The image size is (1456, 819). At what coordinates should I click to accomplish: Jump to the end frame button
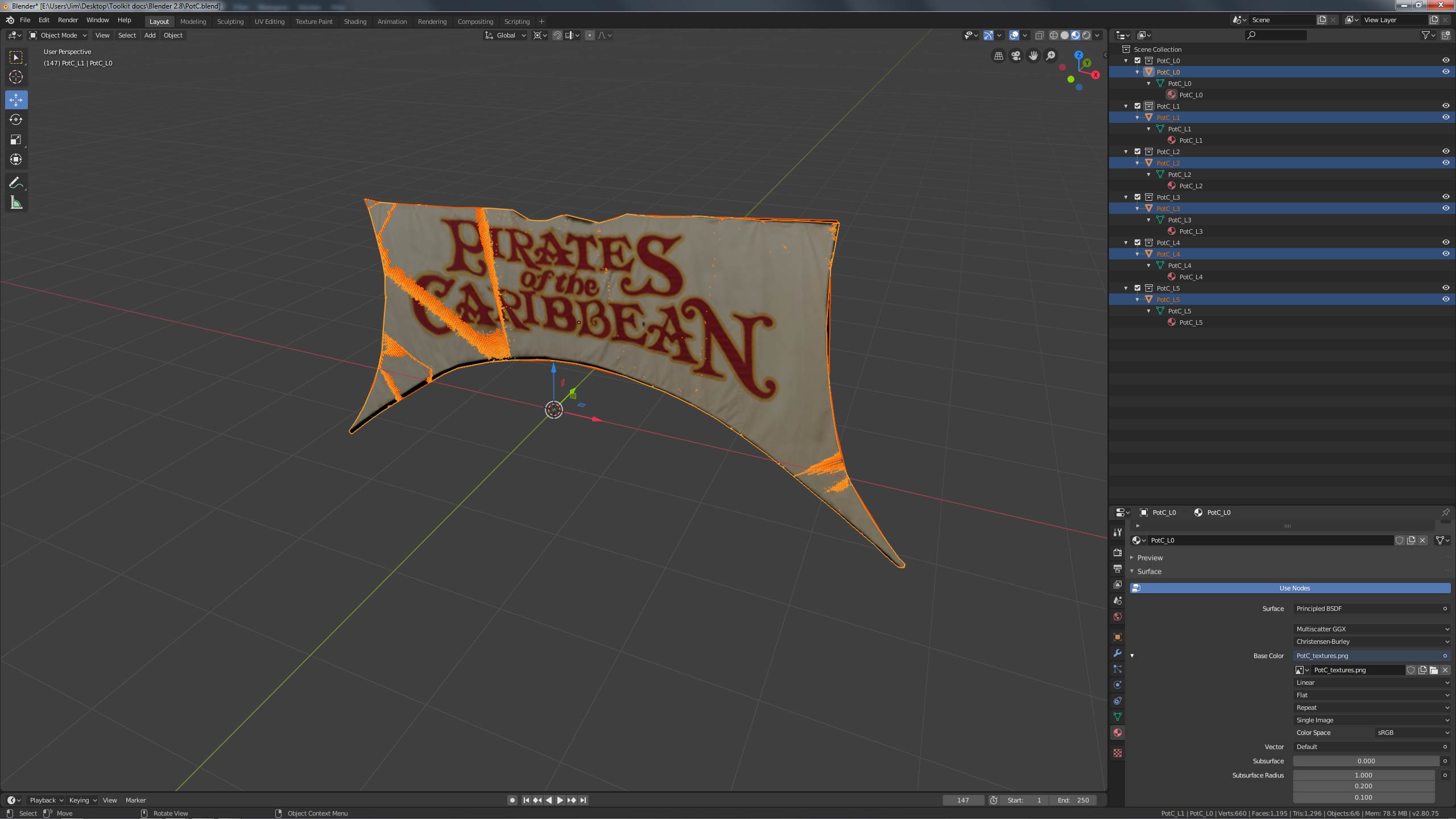(583, 800)
